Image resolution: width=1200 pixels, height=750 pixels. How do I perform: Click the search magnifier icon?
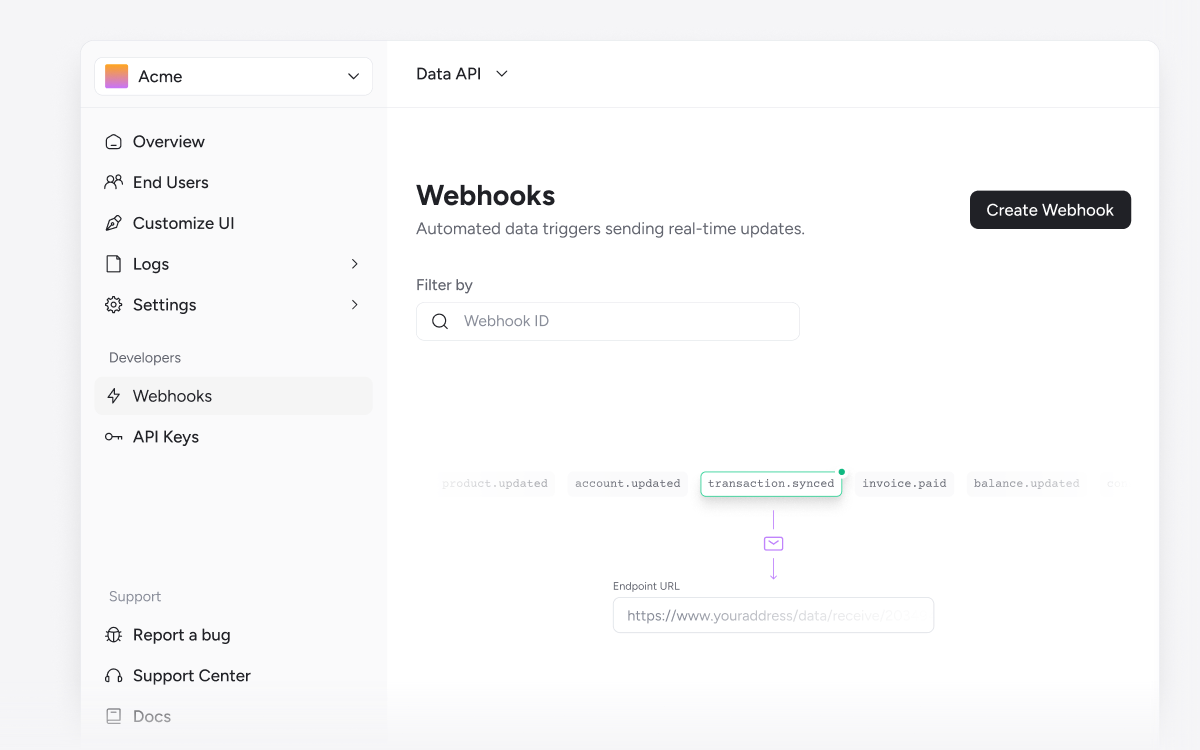click(440, 321)
